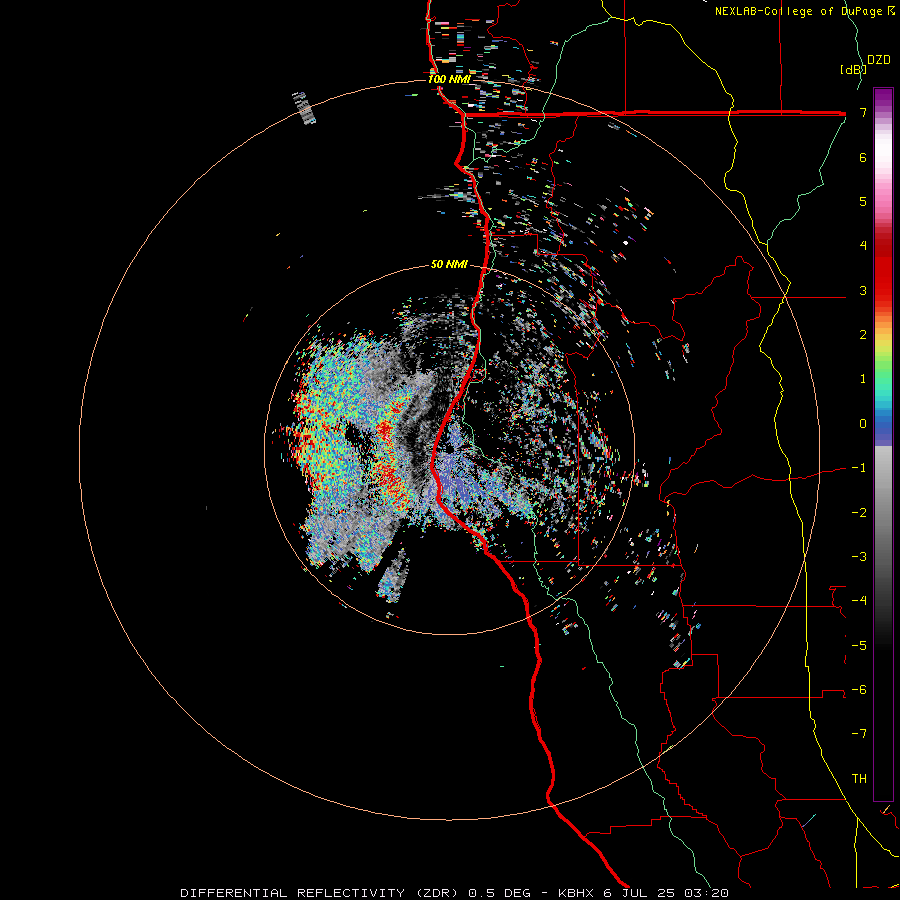
Task: Click the ZDR color scale bar
Action: coord(883,444)
